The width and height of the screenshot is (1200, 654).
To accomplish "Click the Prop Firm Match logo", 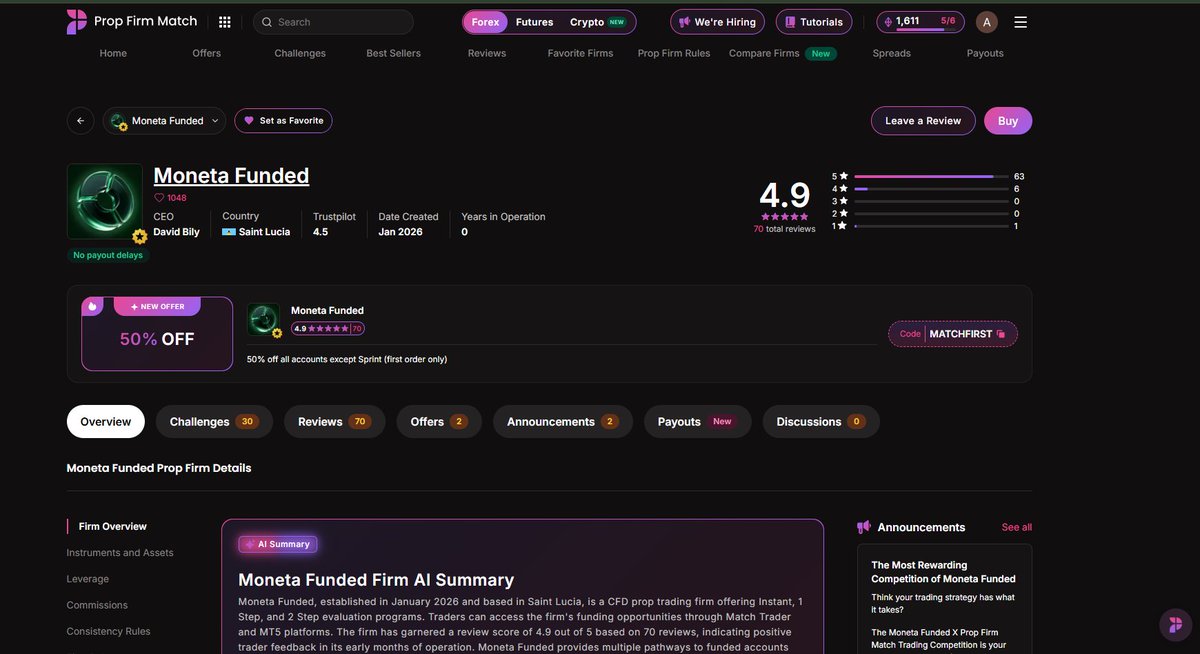I will [x=132, y=22].
